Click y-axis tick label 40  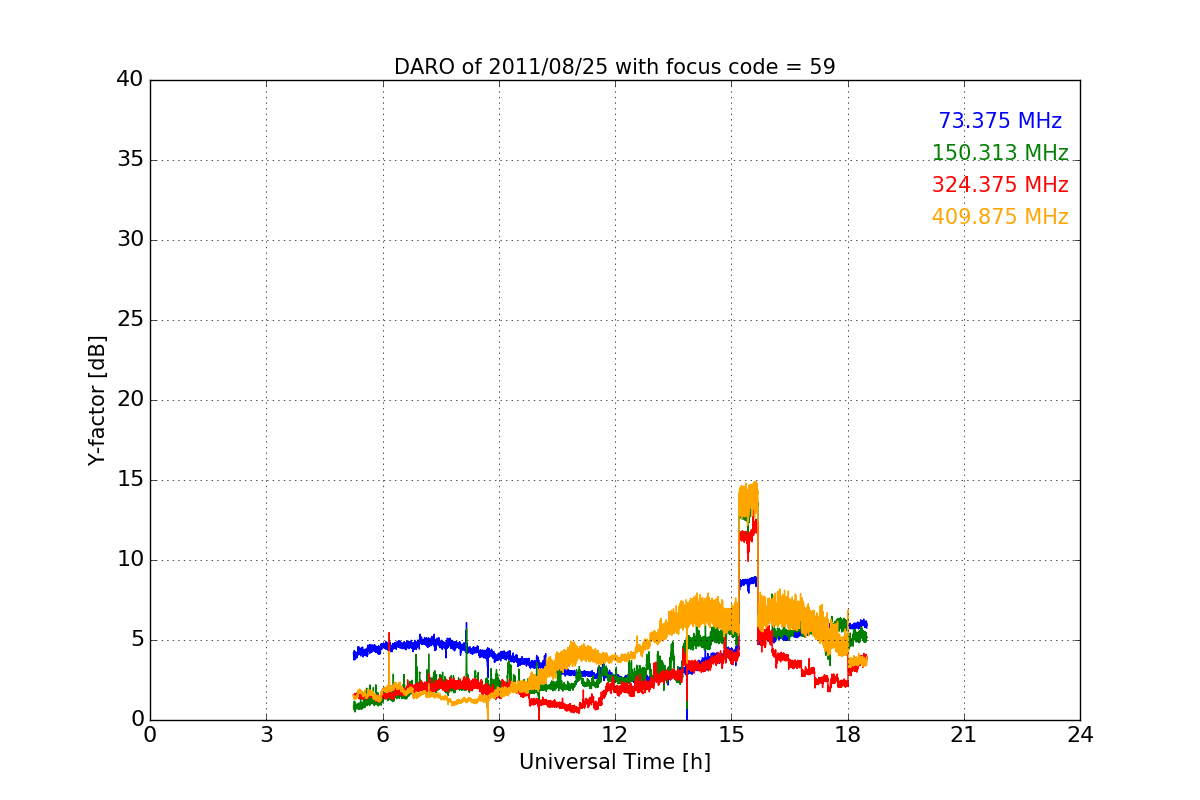(130, 80)
